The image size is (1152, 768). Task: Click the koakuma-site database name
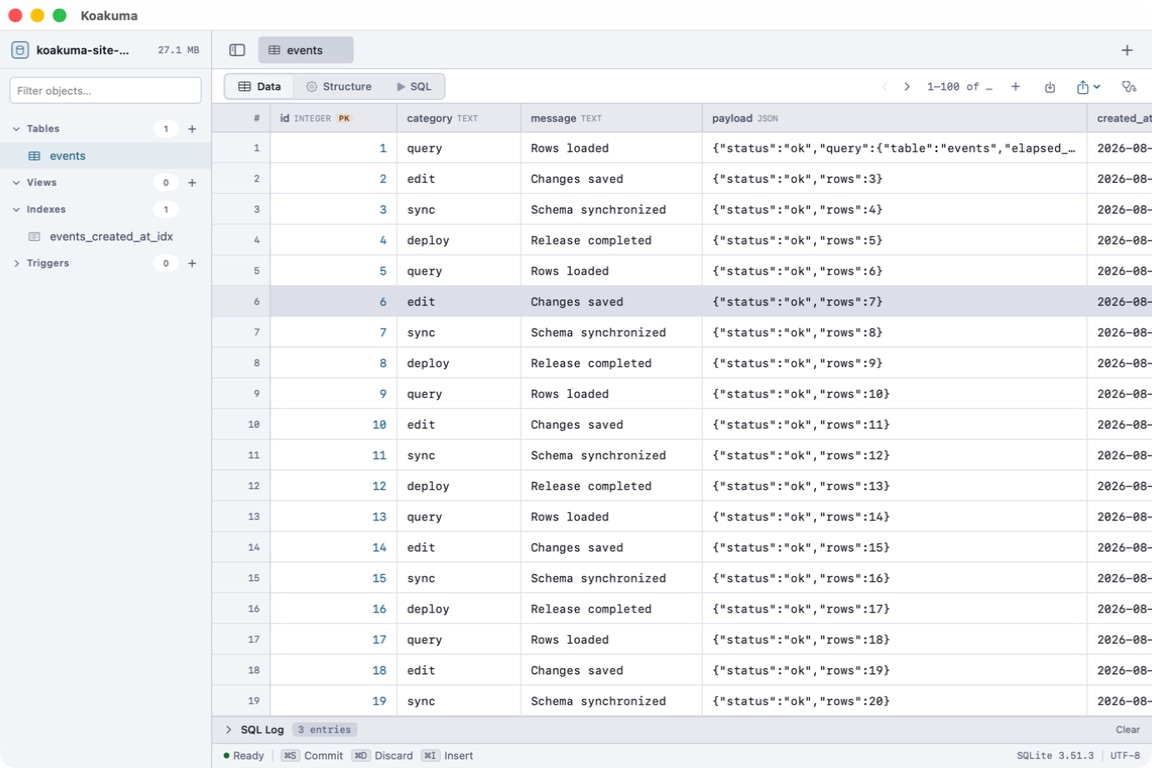(x=82, y=50)
